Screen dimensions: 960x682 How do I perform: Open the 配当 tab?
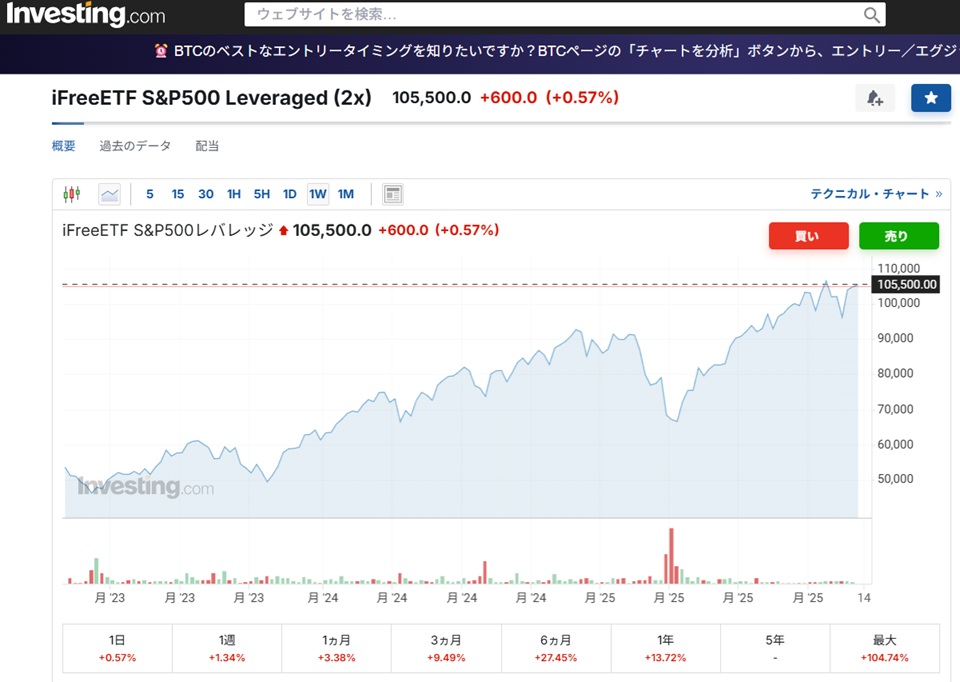pyautogui.click(x=207, y=146)
